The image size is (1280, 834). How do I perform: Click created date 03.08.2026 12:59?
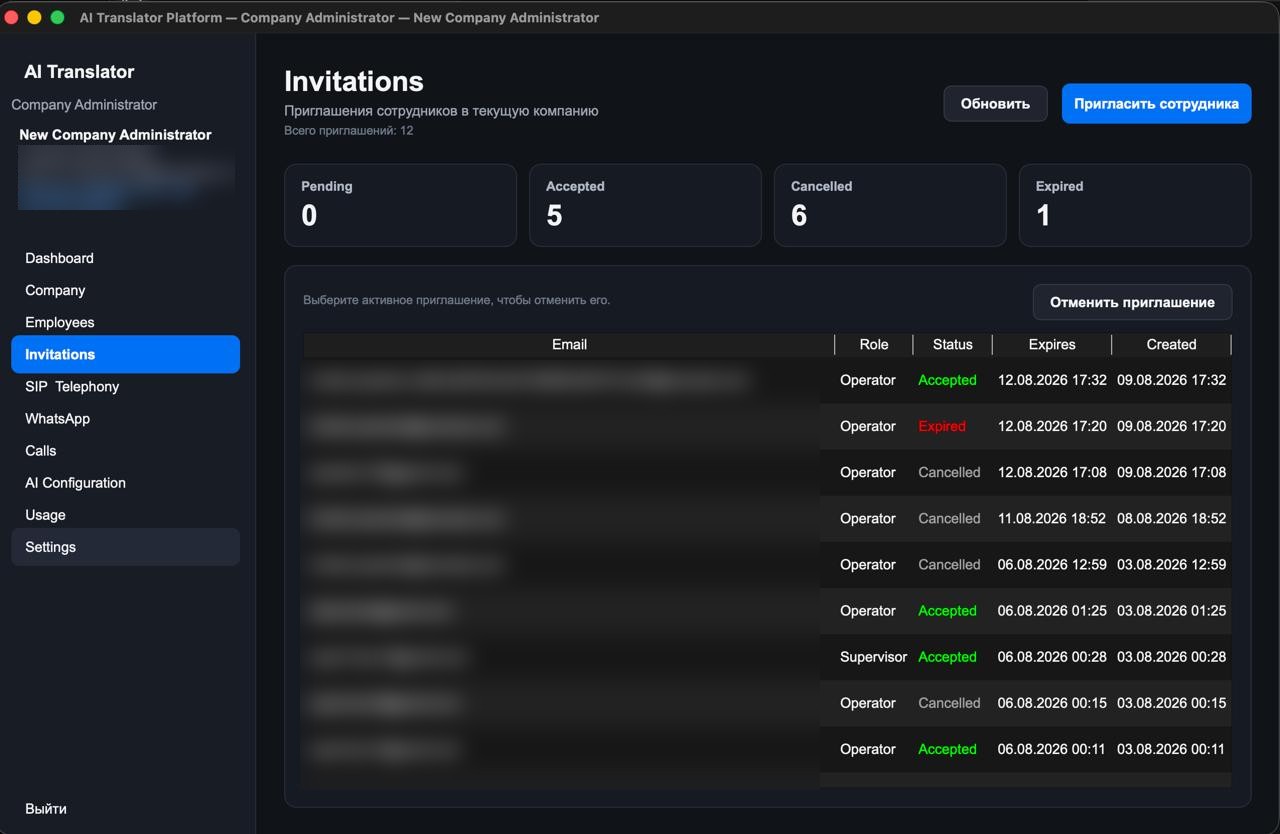(1171, 564)
